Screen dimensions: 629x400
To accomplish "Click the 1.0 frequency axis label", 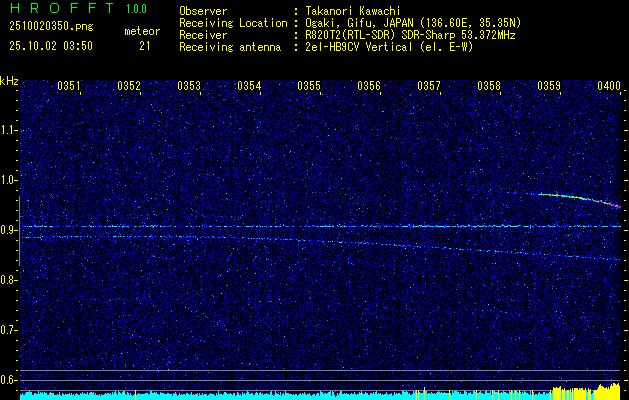I will coord(9,180).
